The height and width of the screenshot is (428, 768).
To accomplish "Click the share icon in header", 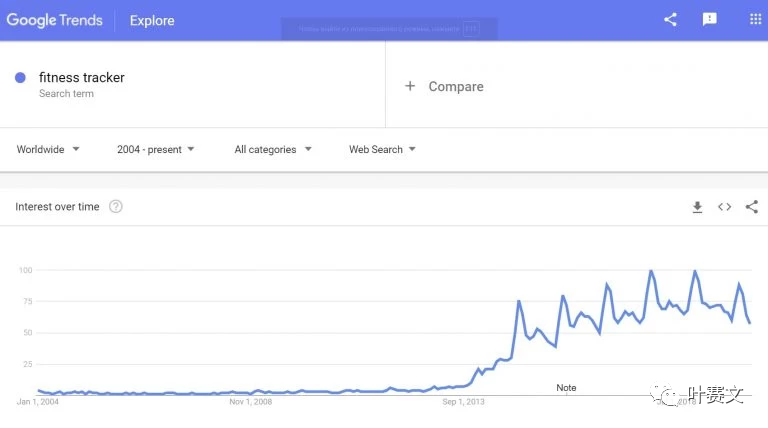I will click(x=670, y=20).
